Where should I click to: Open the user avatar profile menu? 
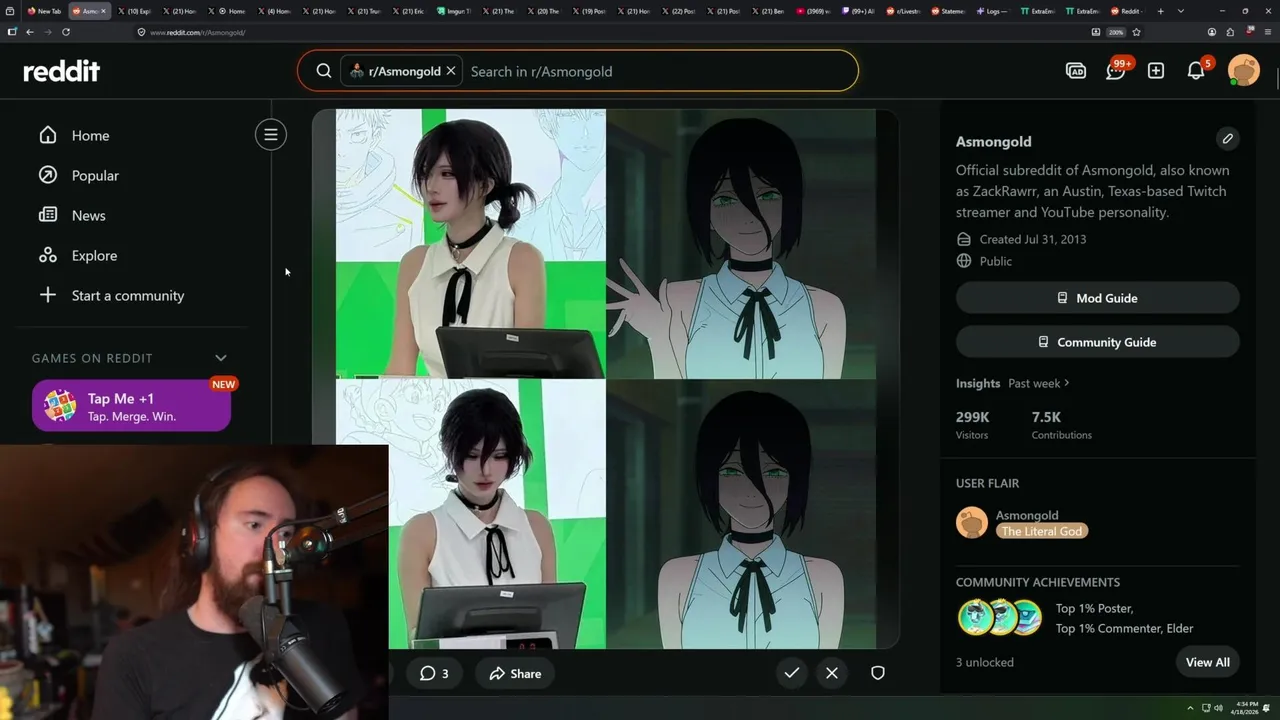pos(1244,71)
